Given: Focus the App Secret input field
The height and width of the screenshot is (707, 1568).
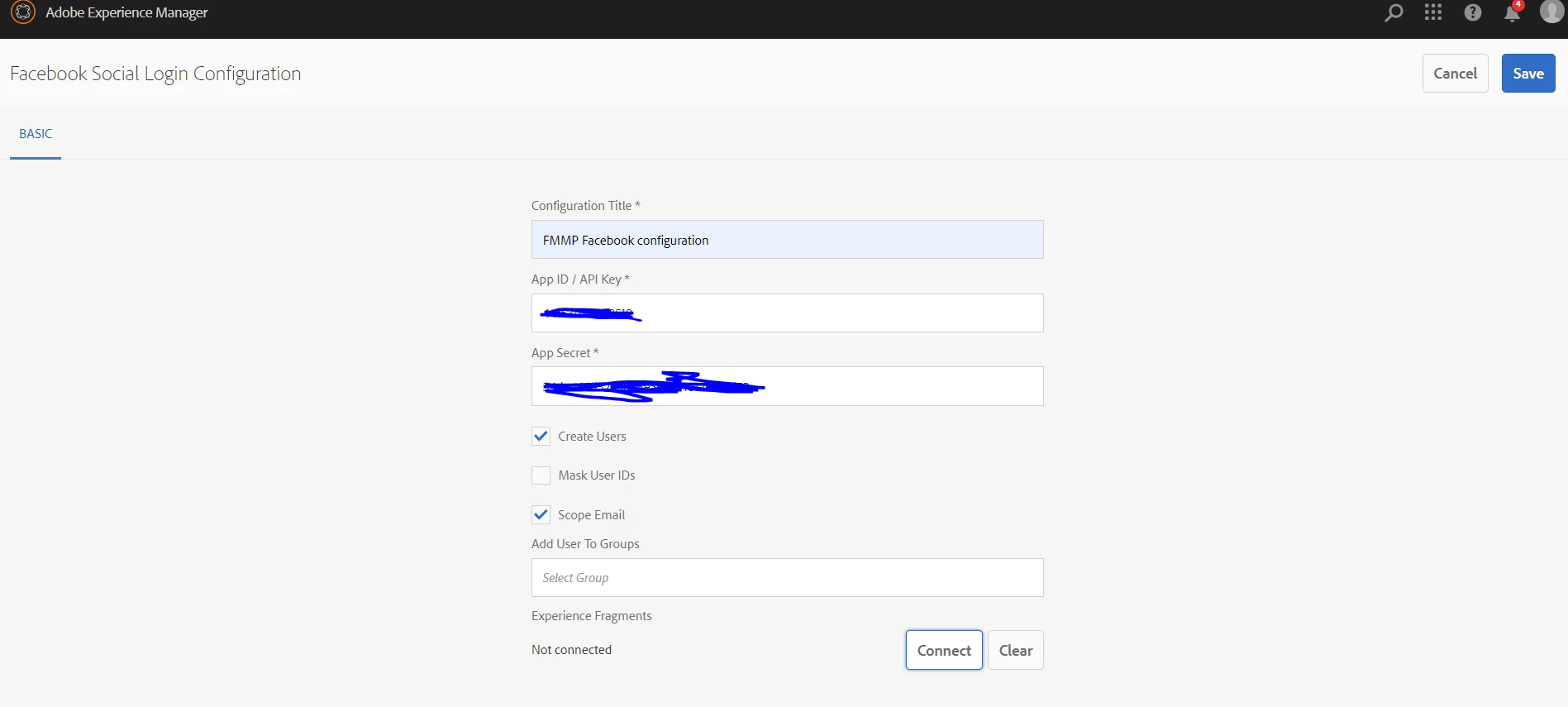Looking at the screenshot, I should click(787, 386).
